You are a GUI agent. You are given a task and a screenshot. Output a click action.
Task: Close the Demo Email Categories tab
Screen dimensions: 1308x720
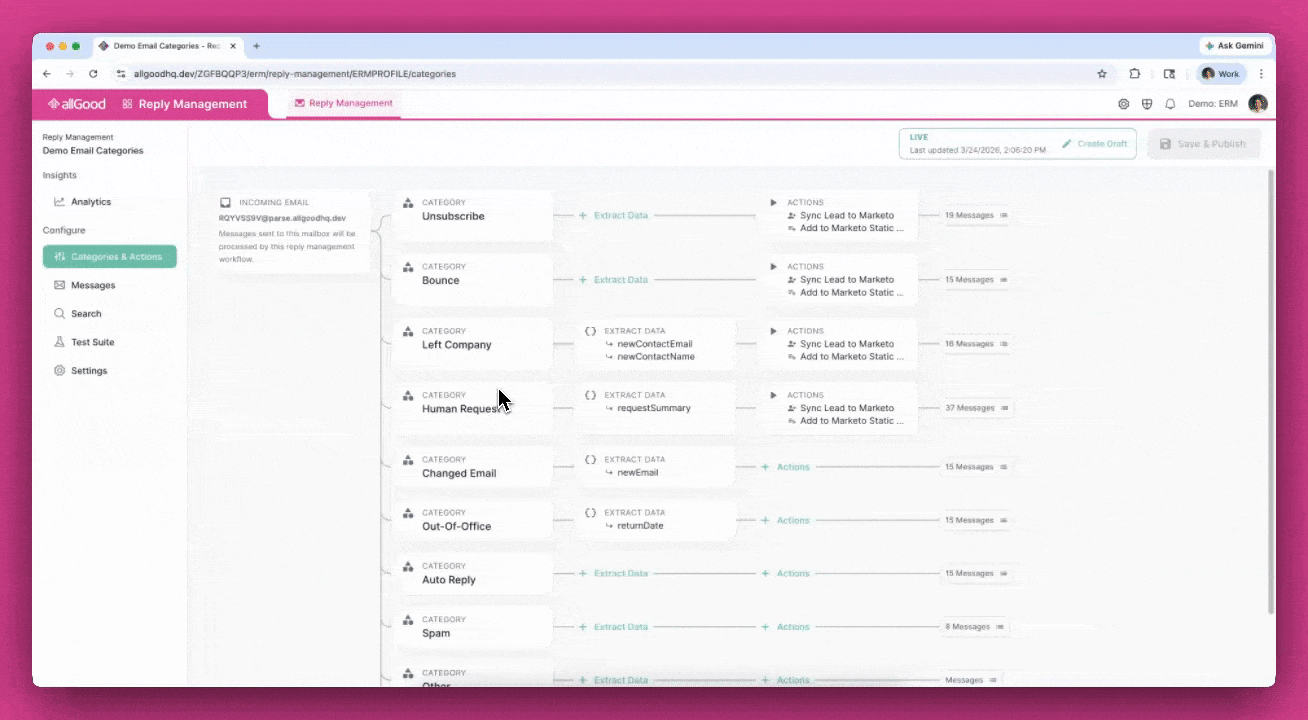pyautogui.click(x=233, y=46)
